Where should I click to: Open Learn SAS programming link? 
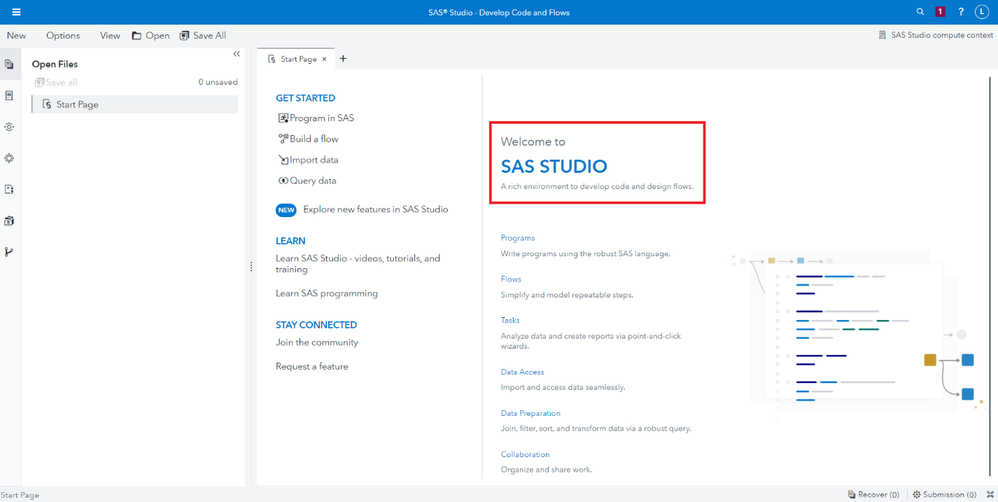[327, 293]
